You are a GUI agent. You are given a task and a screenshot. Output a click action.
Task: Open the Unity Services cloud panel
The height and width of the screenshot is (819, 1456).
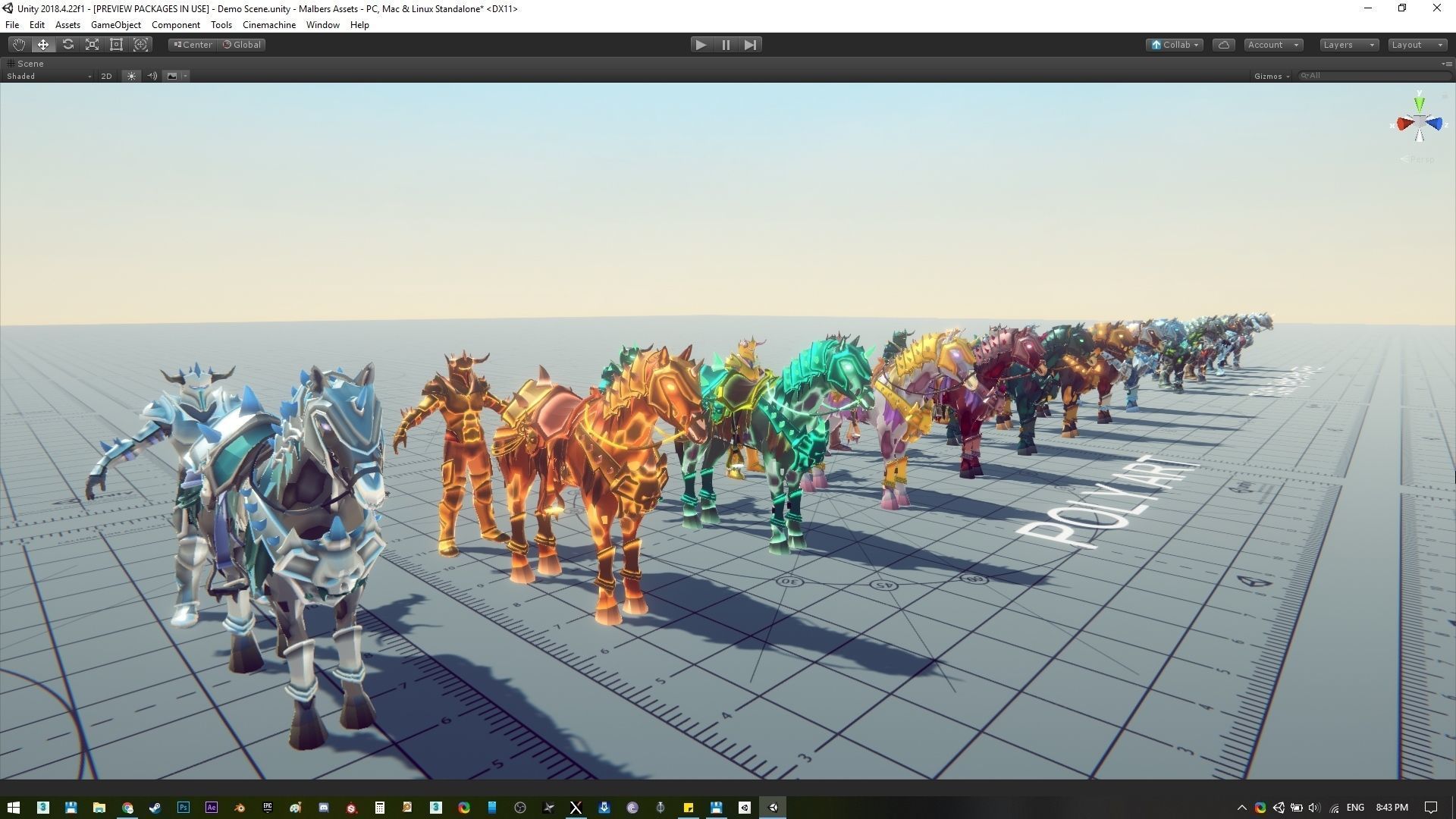tap(1223, 45)
